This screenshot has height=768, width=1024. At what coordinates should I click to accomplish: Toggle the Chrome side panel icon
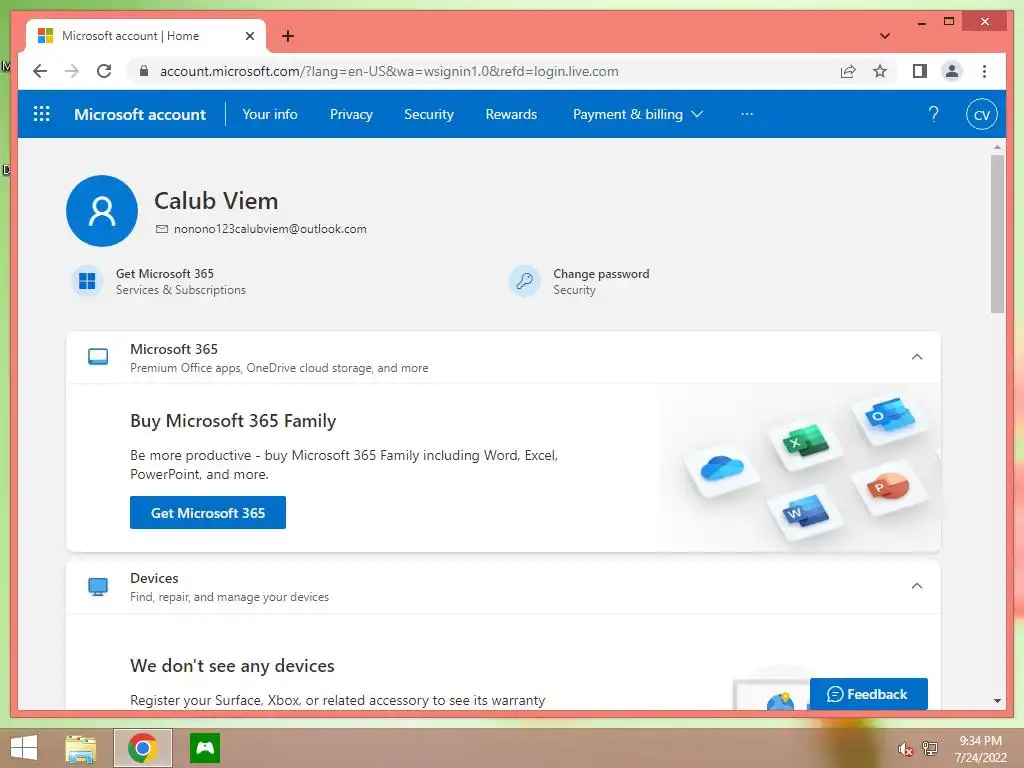tap(920, 71)
